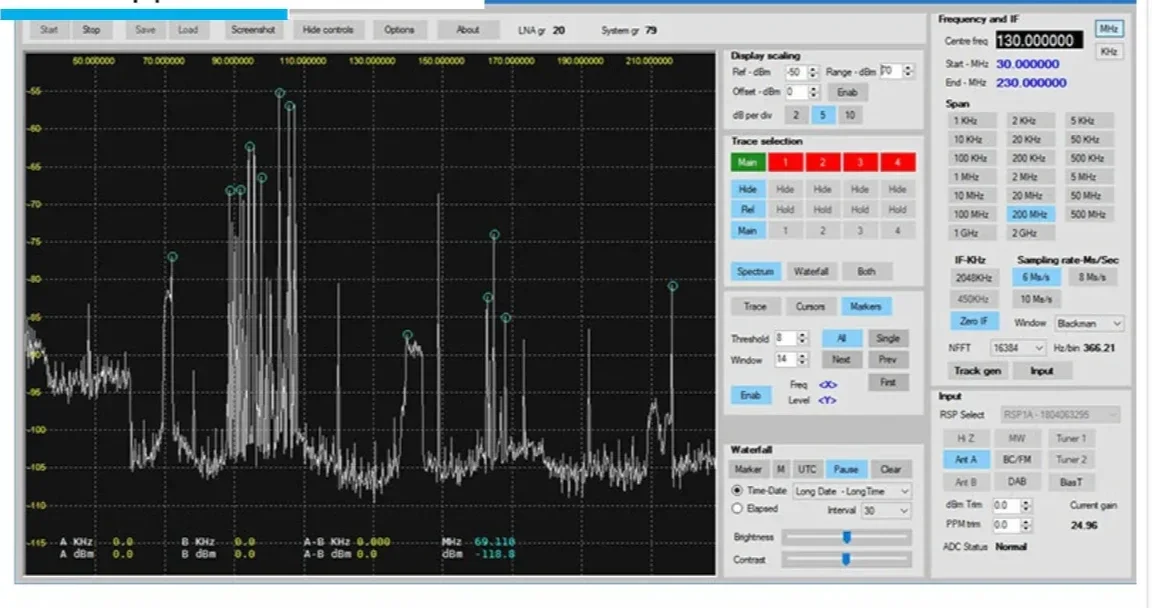Open the Options toolbar button
1153x608 pixels.
pyautogui.click(x=399, y=30)
